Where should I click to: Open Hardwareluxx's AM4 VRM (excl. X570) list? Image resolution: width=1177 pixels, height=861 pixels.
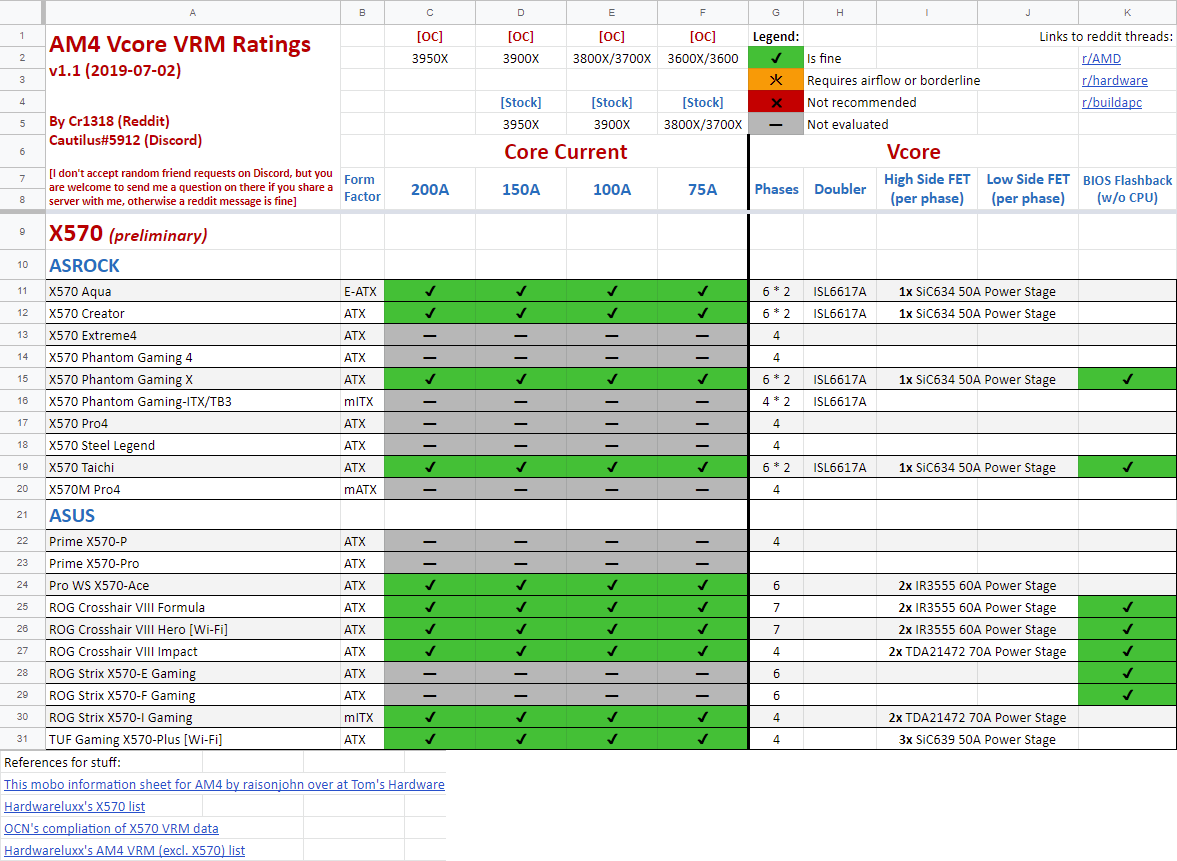pos(125,850)
